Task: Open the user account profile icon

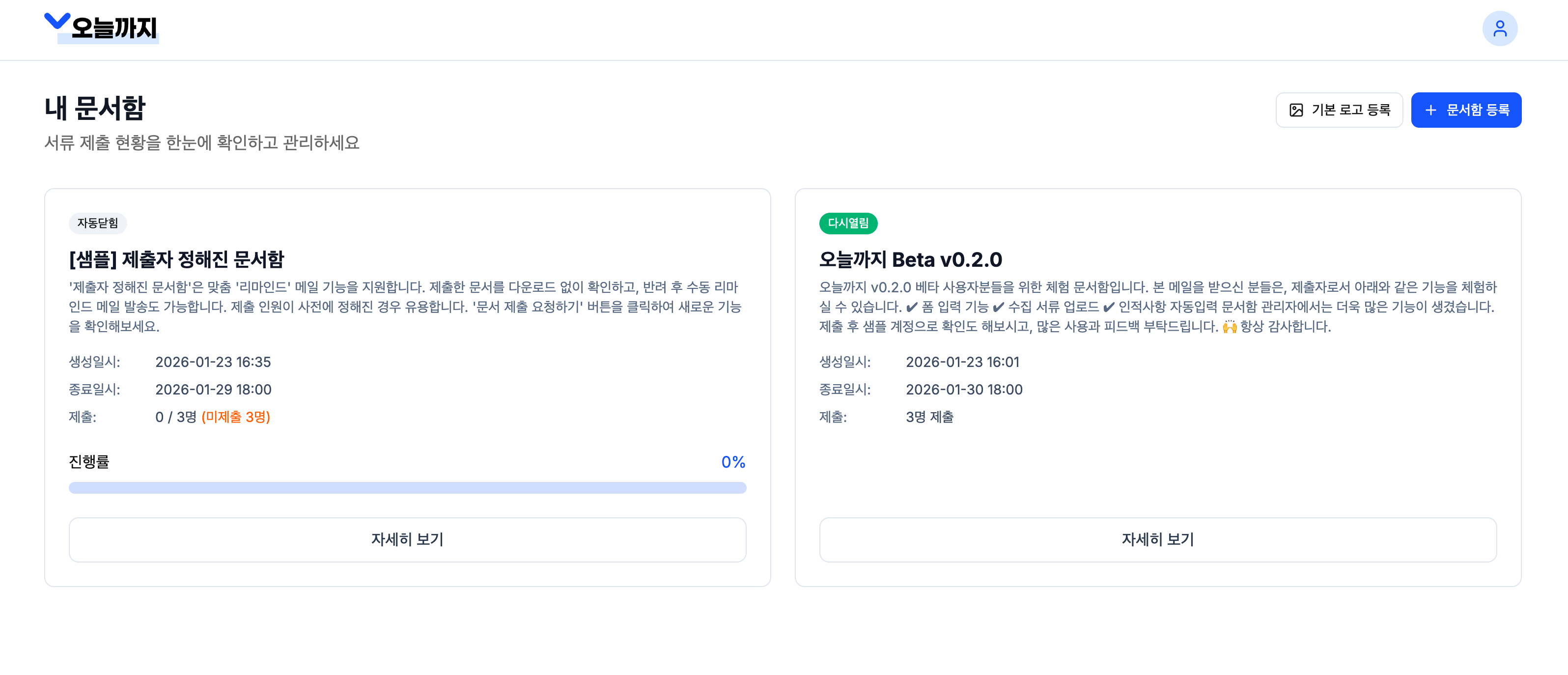Action: click(x=1500, y=28)
